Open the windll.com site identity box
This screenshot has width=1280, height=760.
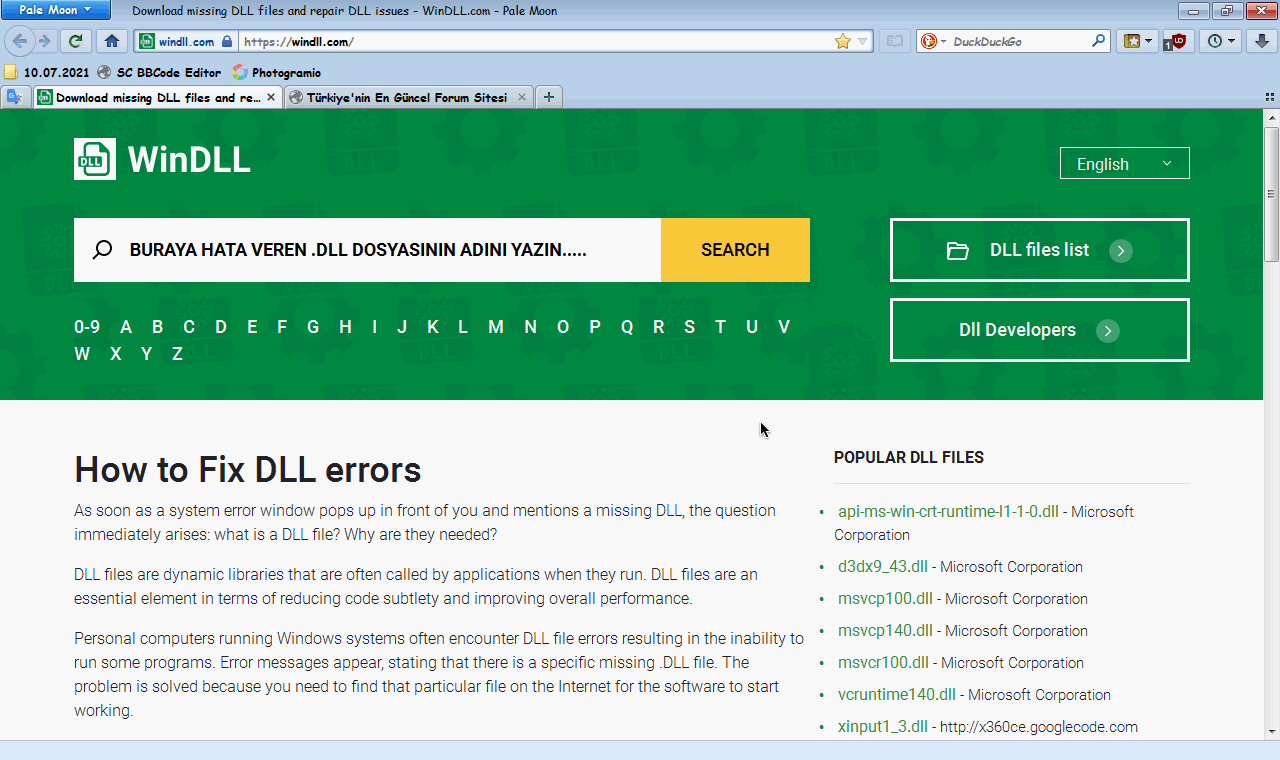click(186, 41)
